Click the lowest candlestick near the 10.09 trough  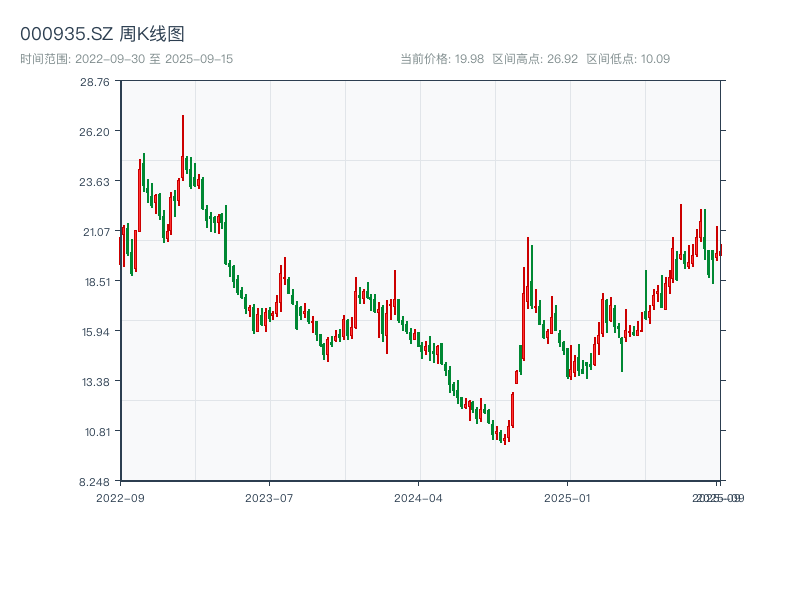pyautogui.click(x=505, y=437)
